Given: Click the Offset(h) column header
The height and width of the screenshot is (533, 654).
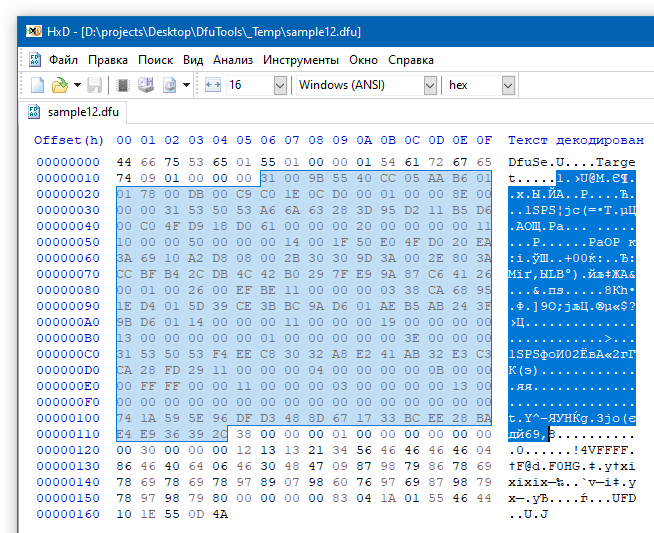Looking at the screenshot, I should (x=69, y=140).
